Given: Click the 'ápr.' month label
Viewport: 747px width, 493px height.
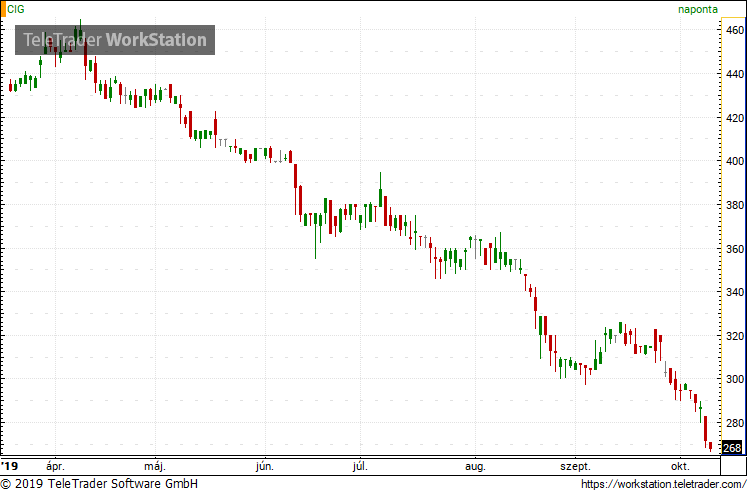Looking at the screenshot, I should point(55,466).
